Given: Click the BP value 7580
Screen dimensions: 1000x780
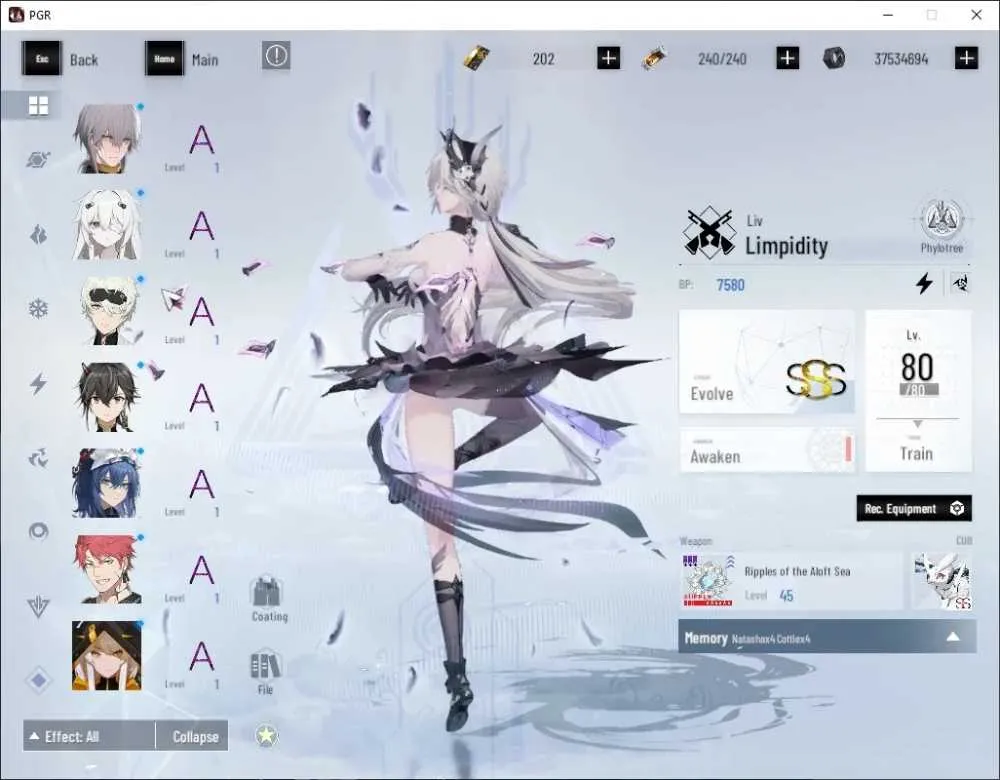Looking at the screenshot, I should (730, 284).
